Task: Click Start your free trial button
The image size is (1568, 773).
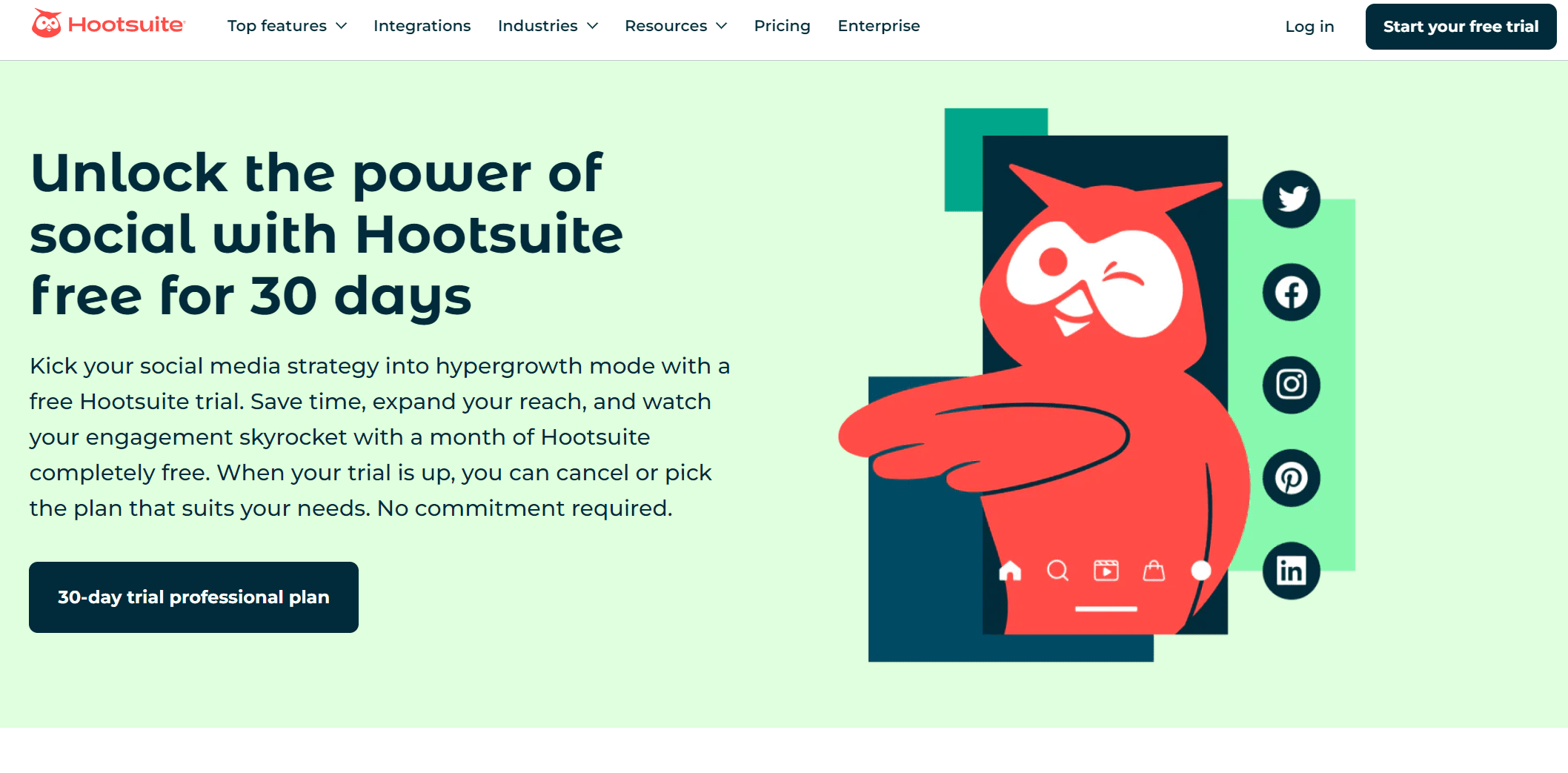Action: coord(1461,27)
